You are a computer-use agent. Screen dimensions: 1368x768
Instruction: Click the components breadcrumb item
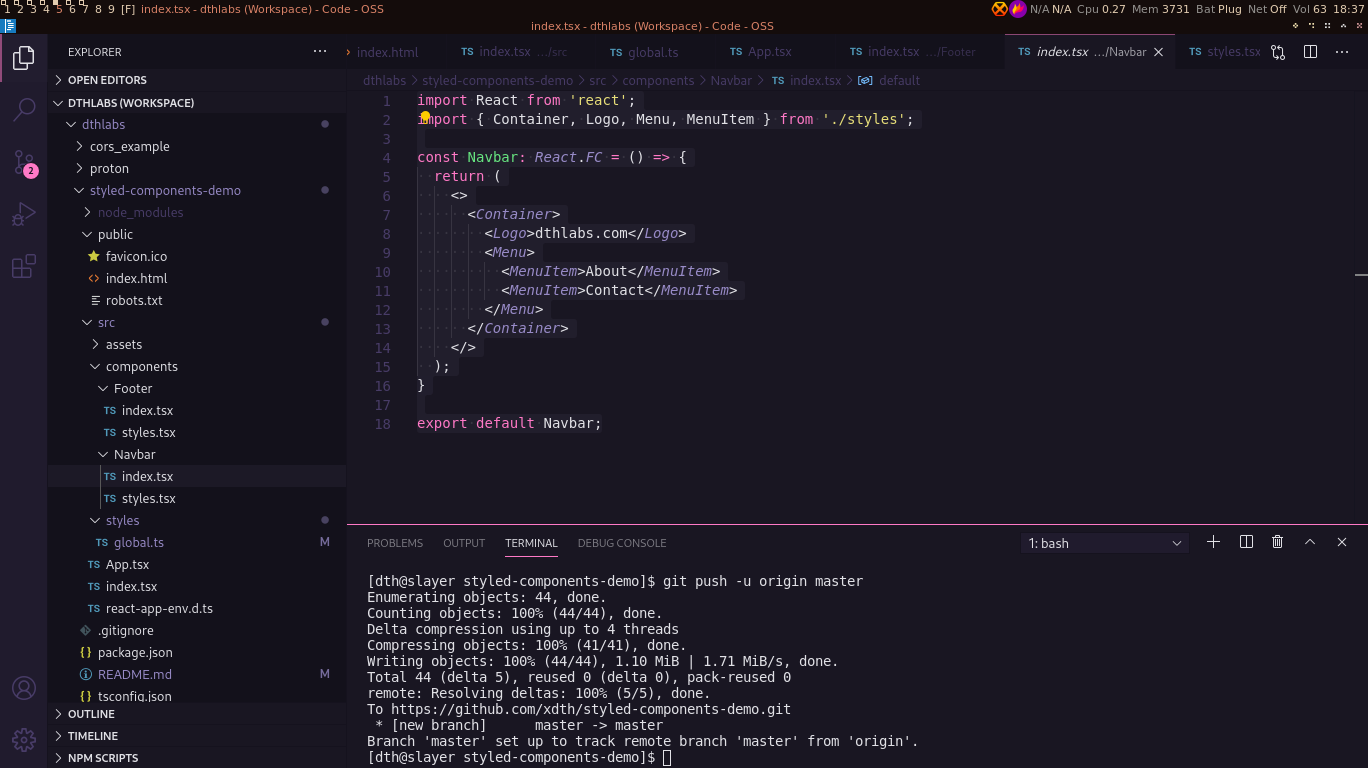click(659, 80)
